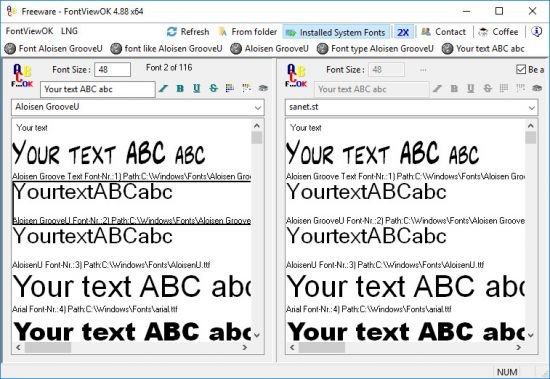Click the strikethrough icon in right pane
Viewport: 550px width, 379px height.
tap(488, 88)
